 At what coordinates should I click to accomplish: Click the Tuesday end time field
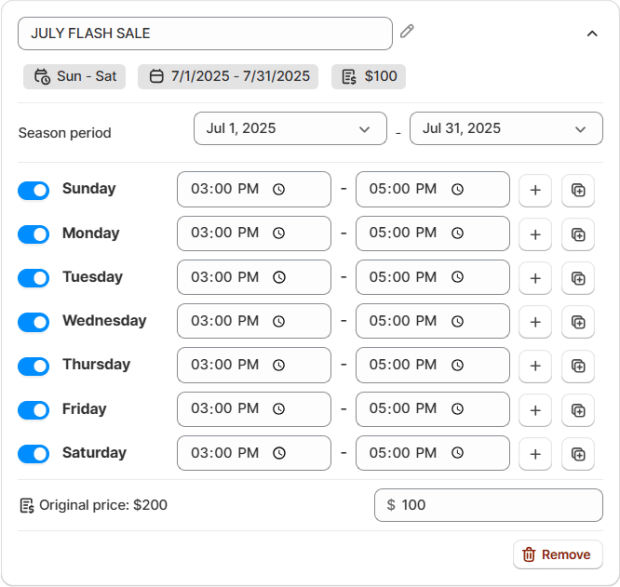tap(433, 277)
